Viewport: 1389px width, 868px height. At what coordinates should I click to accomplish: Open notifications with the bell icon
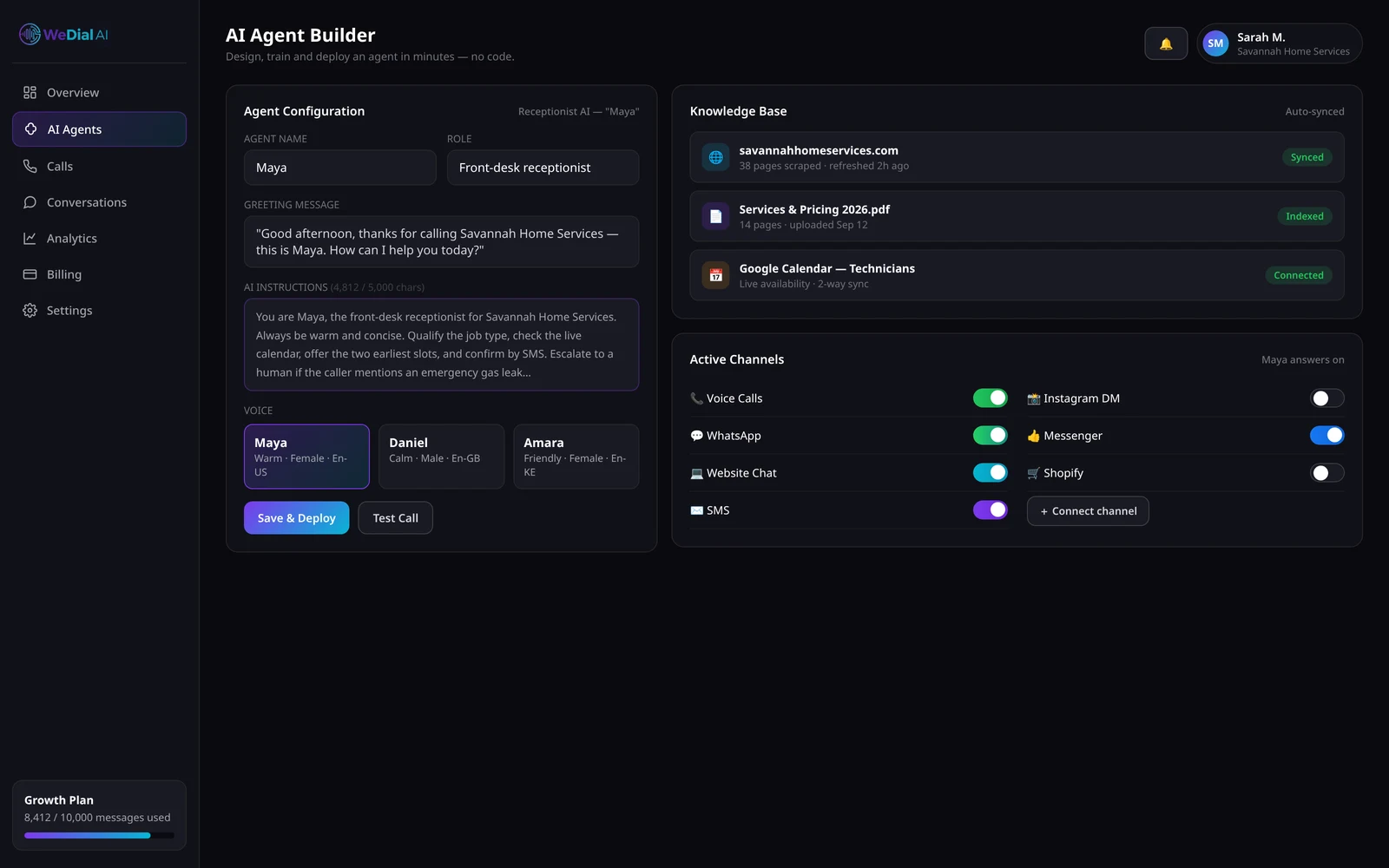coord(1166,43)
